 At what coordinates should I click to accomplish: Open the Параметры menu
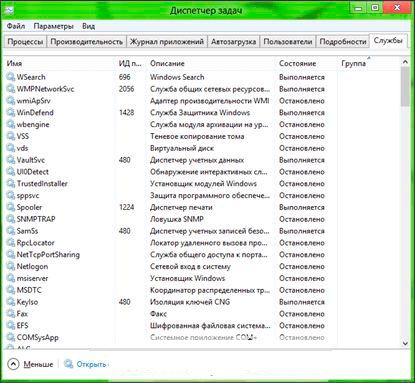coord(53,26)
